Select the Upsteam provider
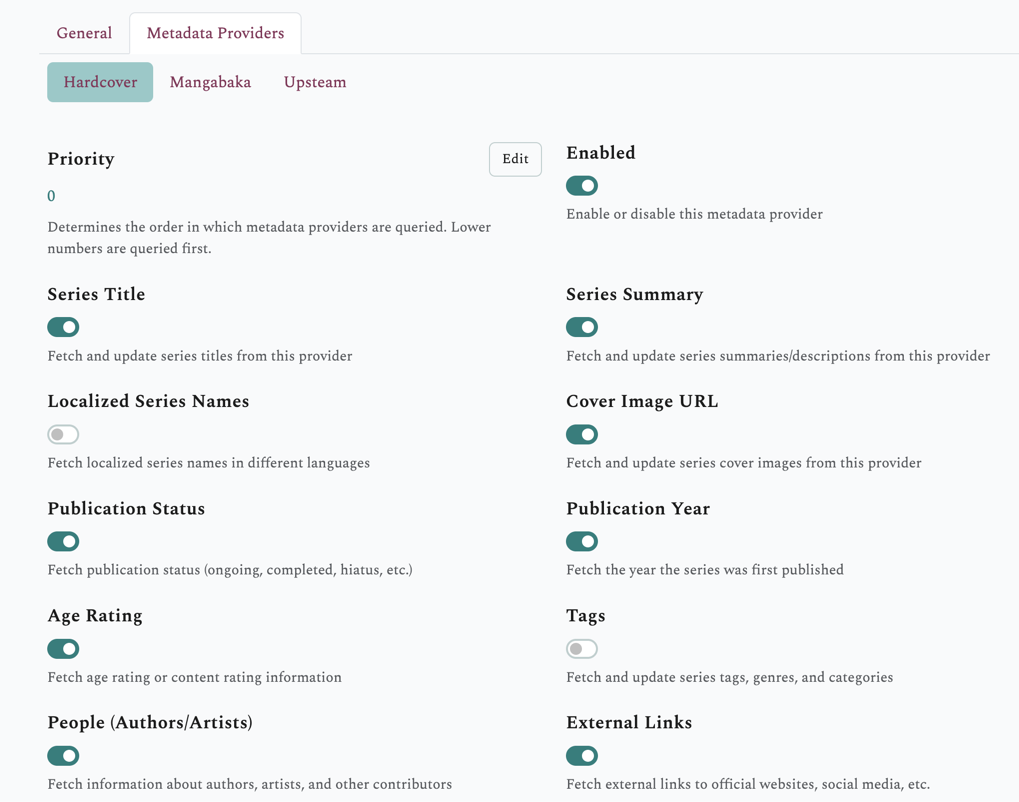The width and height of the screenshot is (1019, 802). (315, 82)
